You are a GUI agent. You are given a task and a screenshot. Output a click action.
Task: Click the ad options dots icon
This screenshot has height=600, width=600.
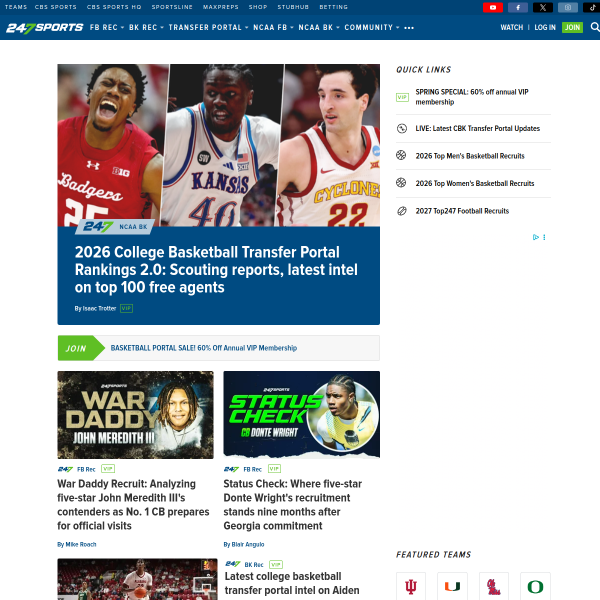pyautogui.click(x=544, y=237)
